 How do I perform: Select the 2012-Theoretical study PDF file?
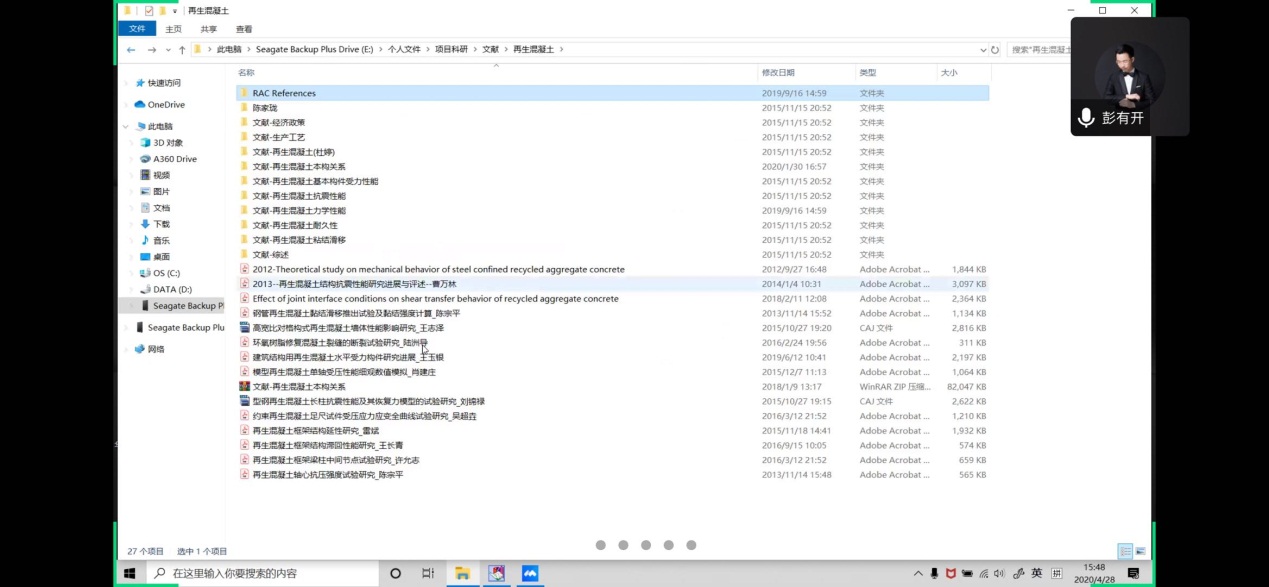click(x=438, y=270)
